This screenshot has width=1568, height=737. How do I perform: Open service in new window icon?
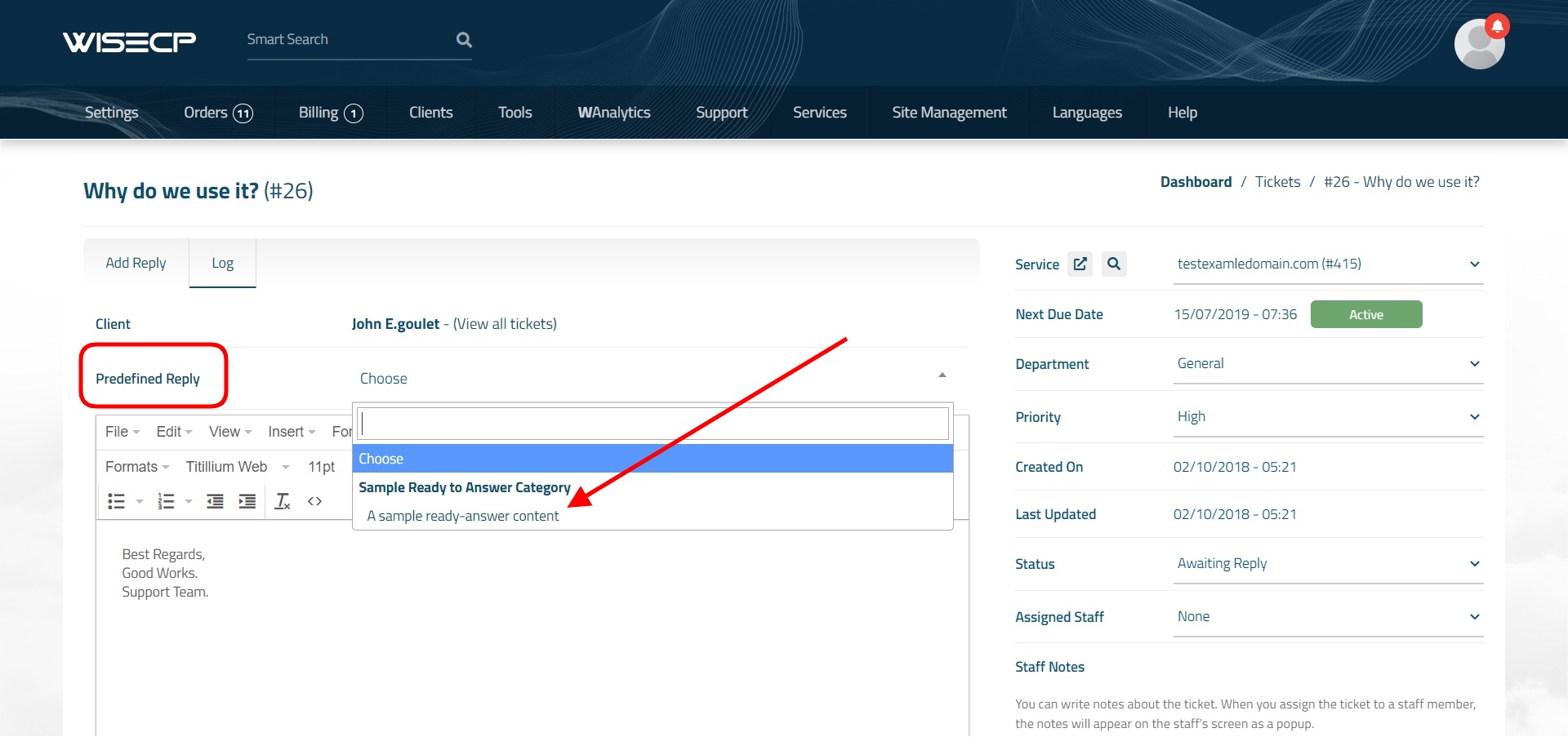pos(1080,264)
